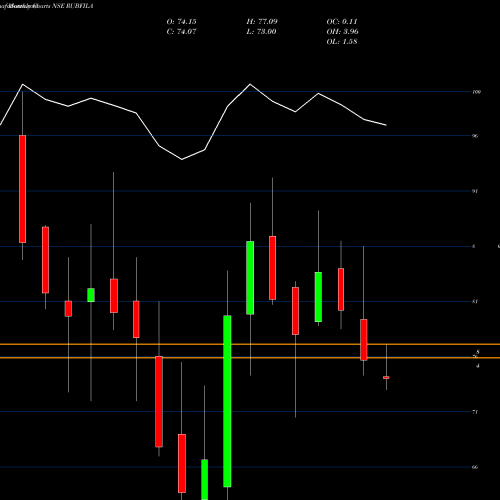The height and width of the screenshot is (500, 500).
Task: Click the open price value O: 74.15
Action: pyautogui.click(x=181, y=22)
